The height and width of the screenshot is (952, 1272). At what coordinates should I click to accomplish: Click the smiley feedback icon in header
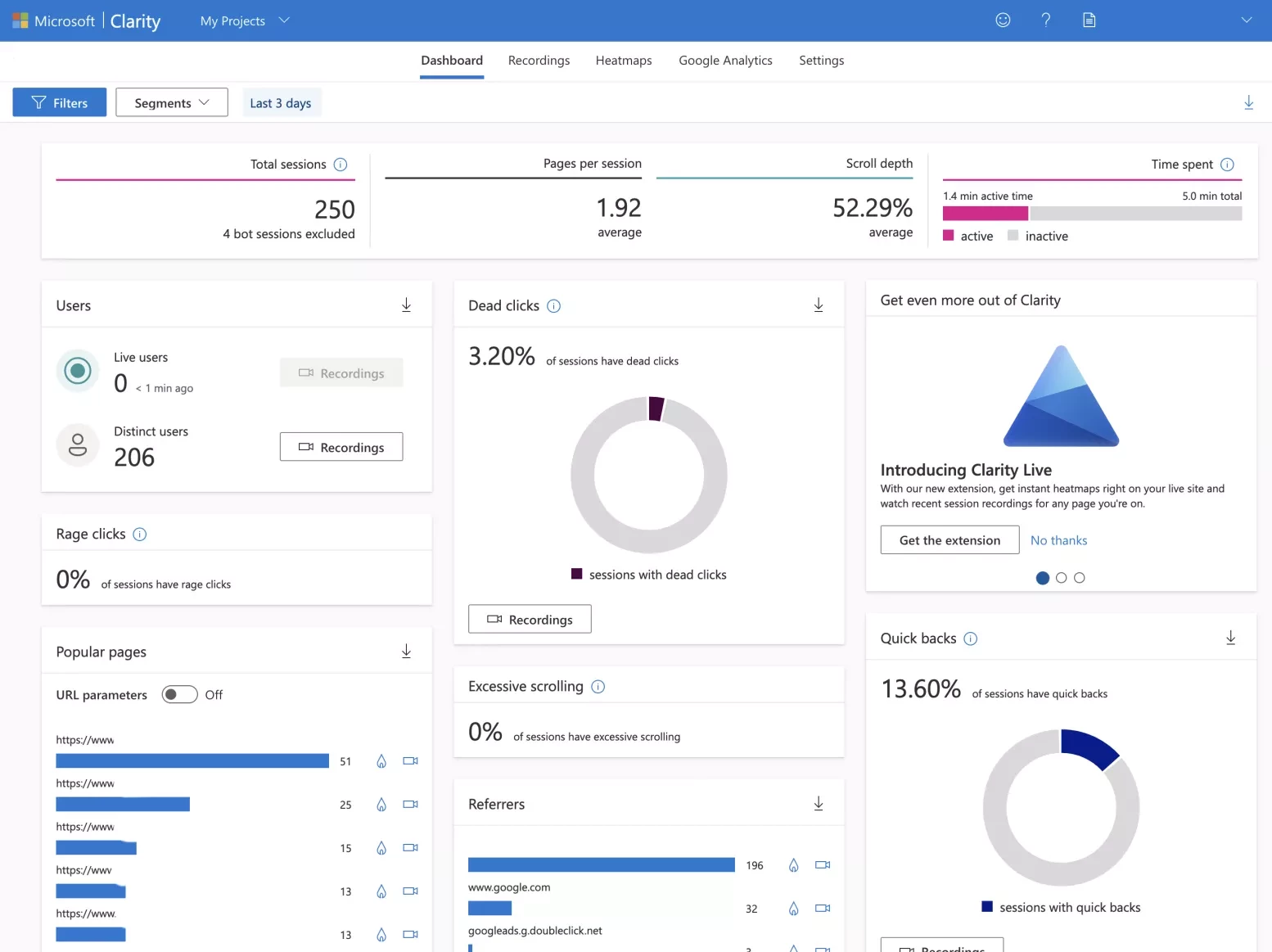tap(1003, 20)
